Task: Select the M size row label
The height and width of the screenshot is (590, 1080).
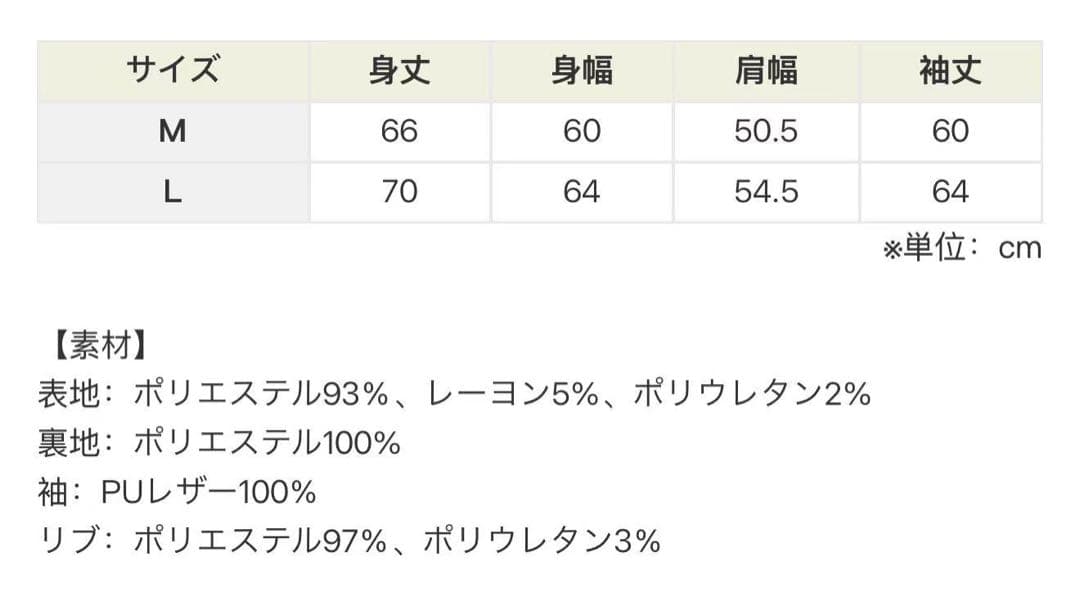Action: point(173,131)
